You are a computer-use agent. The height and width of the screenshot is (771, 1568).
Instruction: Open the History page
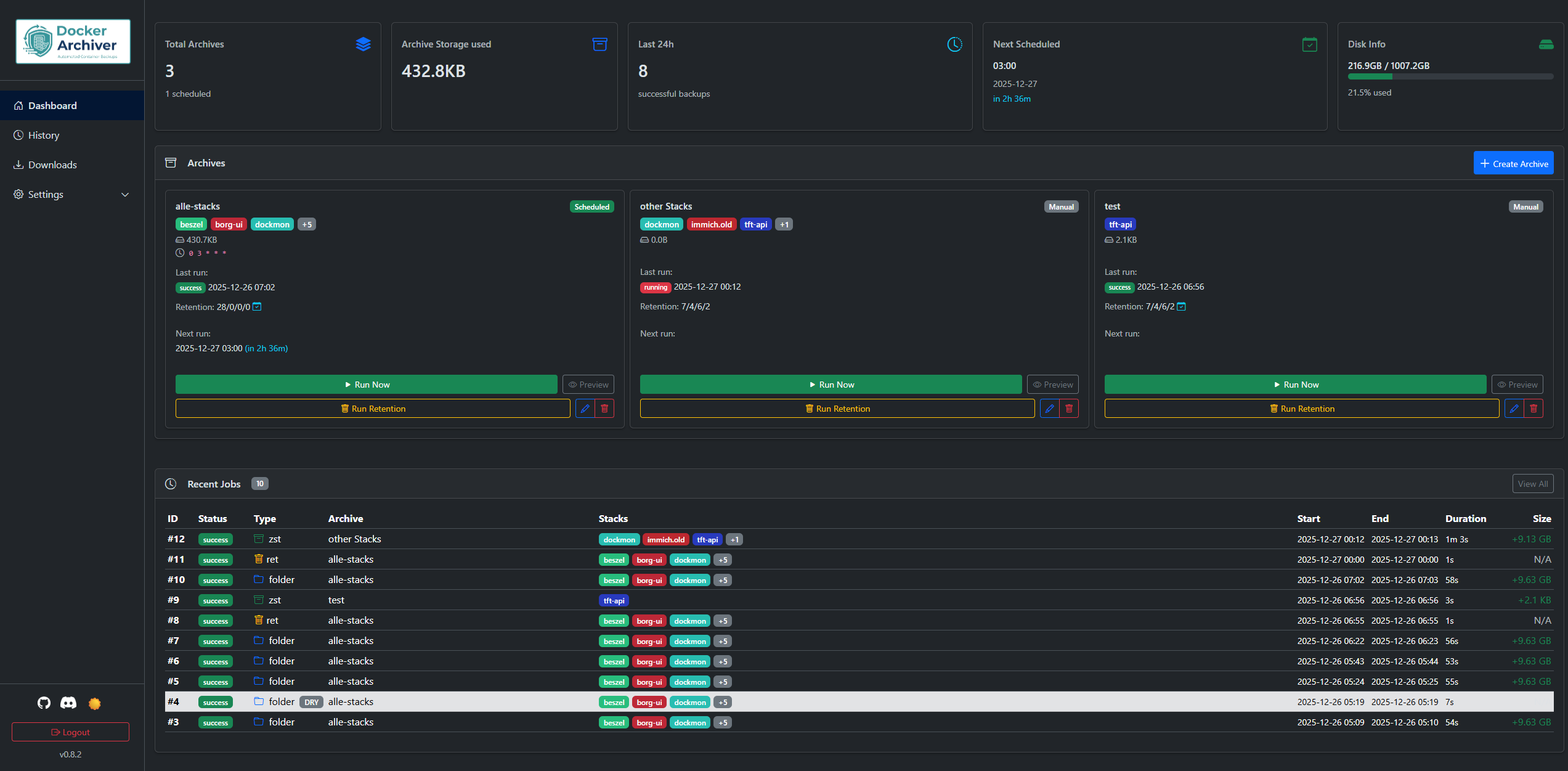click(44, 136)
